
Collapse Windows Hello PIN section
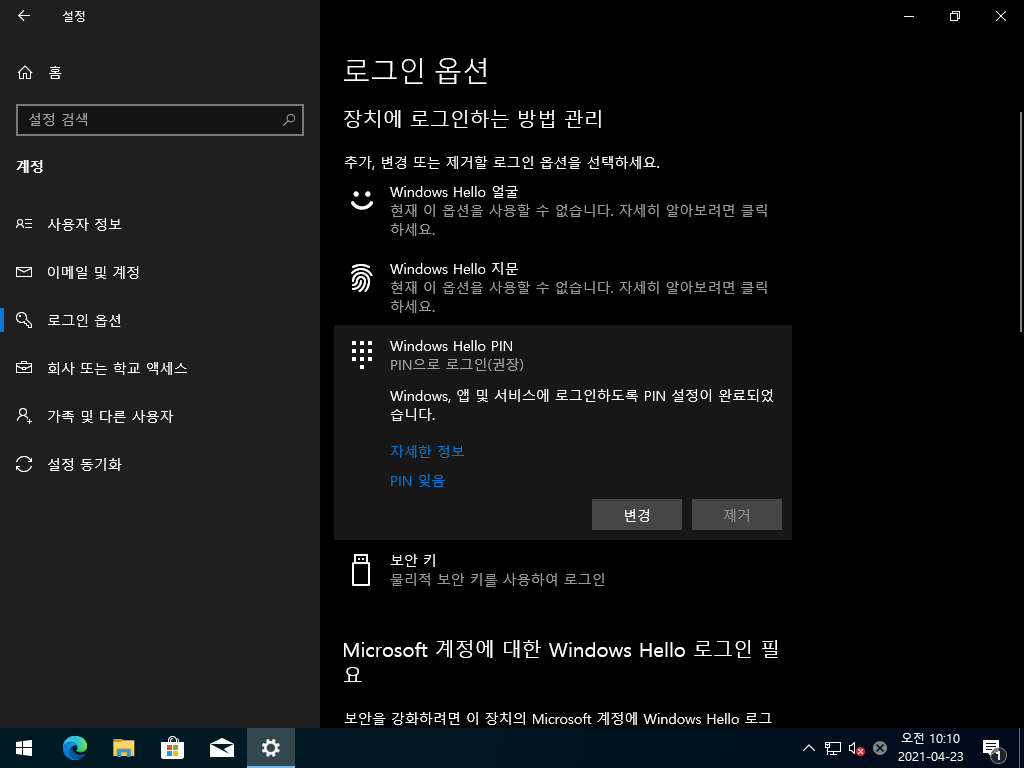coord(562,355)
